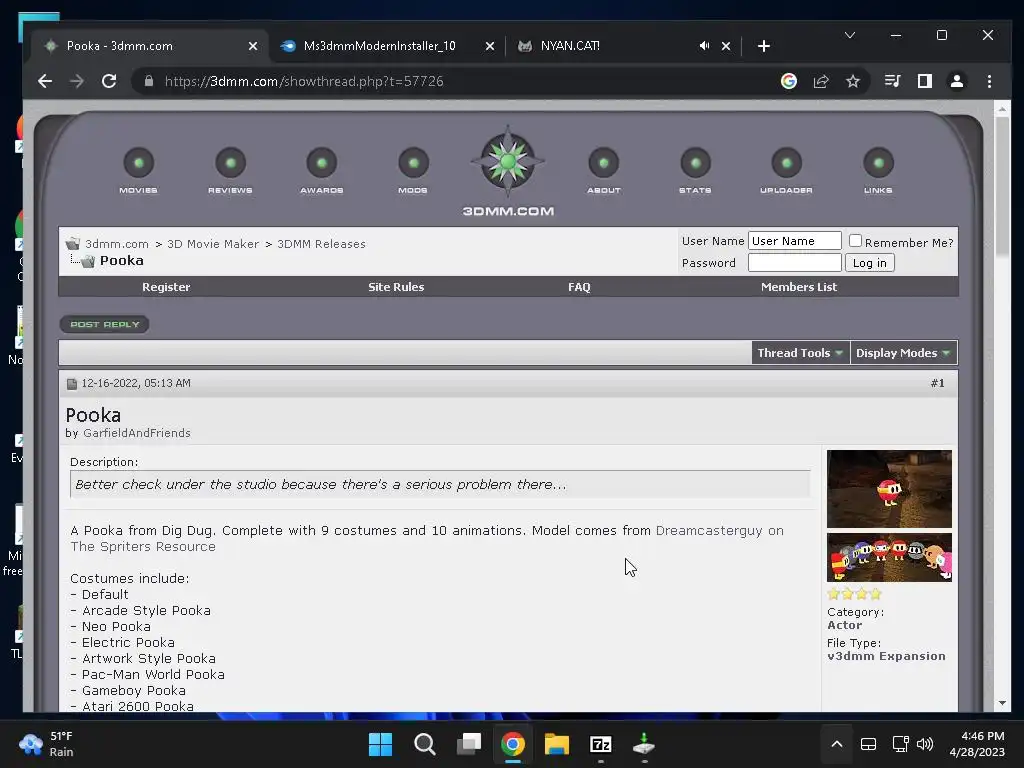Screen dimensions: 1024x768
Task: Open the Links navigation orb
Action: (x=878, y=163)
